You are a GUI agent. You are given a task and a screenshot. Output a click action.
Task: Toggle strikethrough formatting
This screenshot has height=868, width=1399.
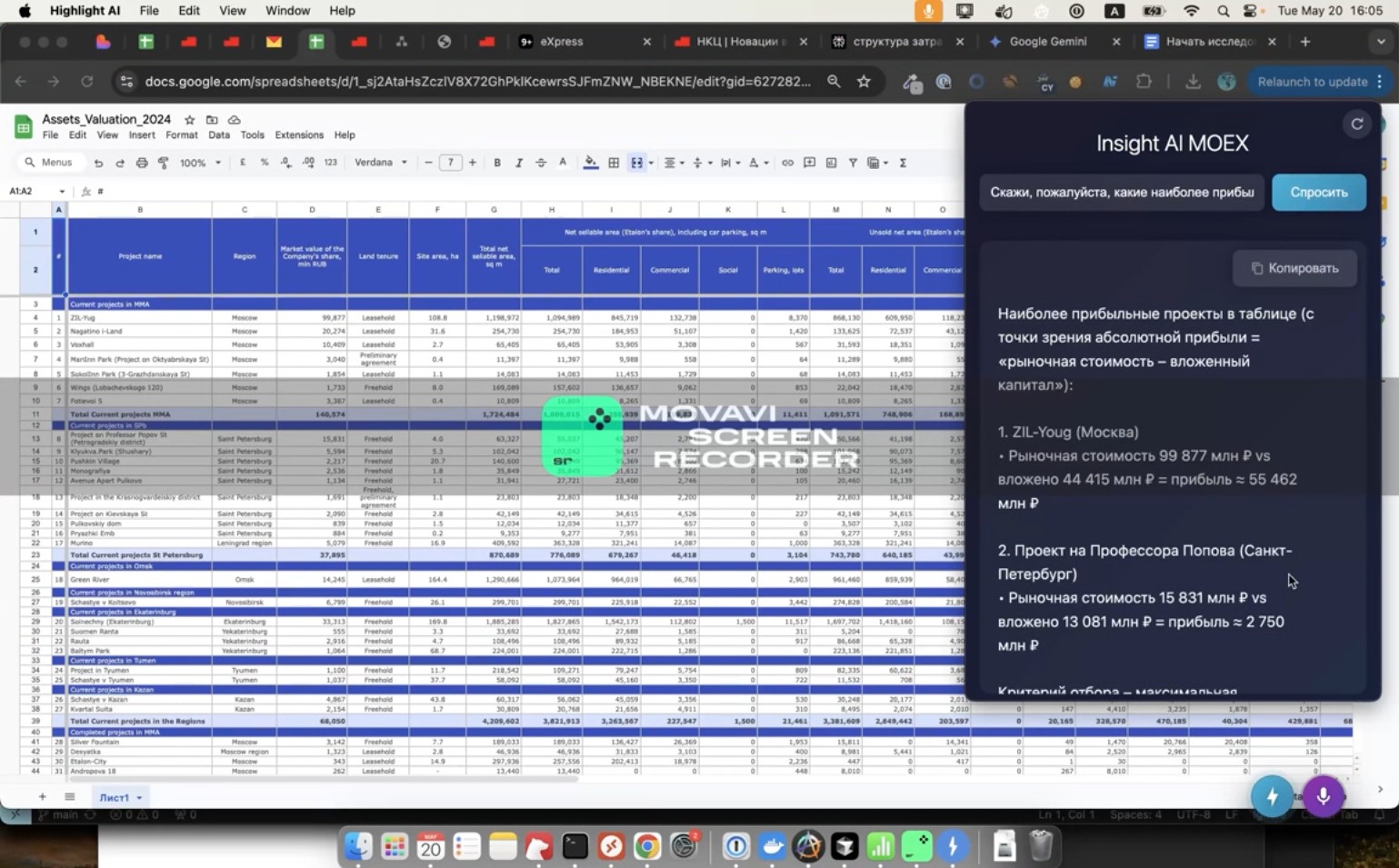[540, 163]
